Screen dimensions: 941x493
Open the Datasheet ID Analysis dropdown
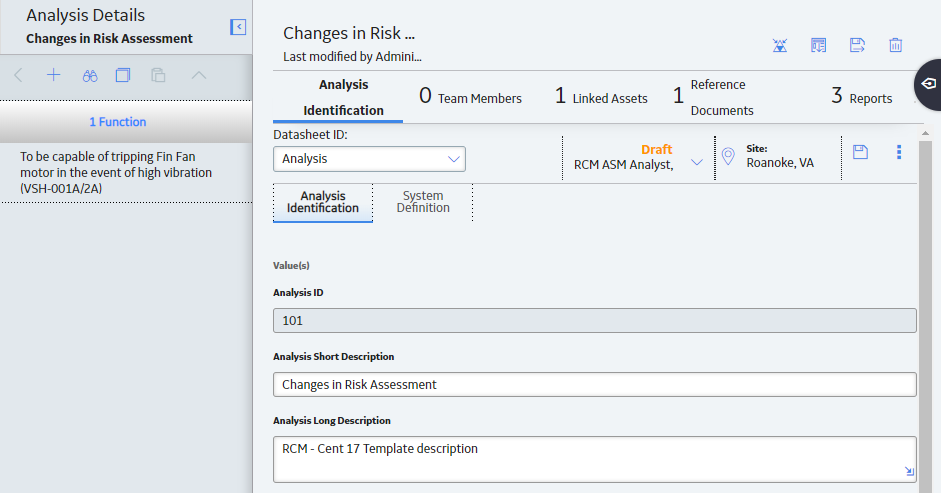pos(369,159)
